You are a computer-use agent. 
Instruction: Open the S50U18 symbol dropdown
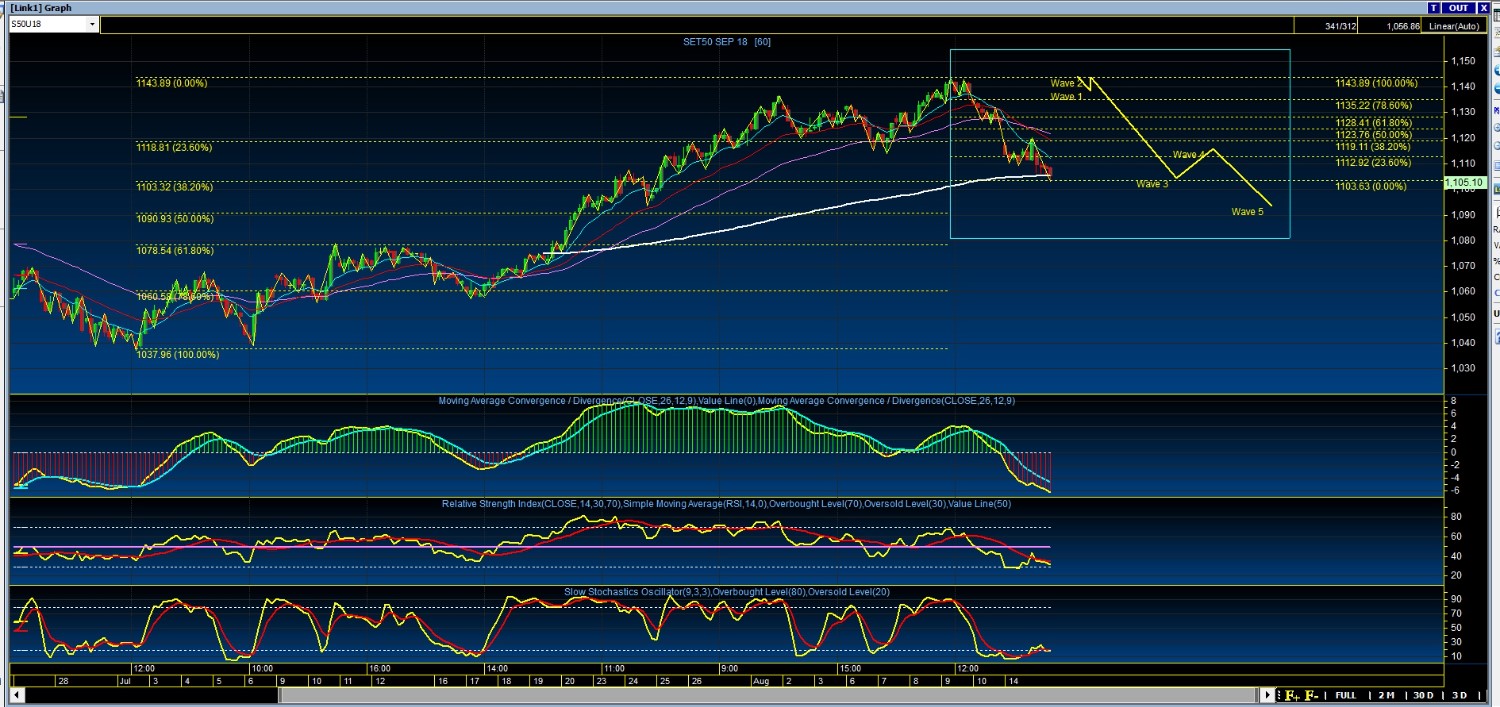(x=93, y=24)
